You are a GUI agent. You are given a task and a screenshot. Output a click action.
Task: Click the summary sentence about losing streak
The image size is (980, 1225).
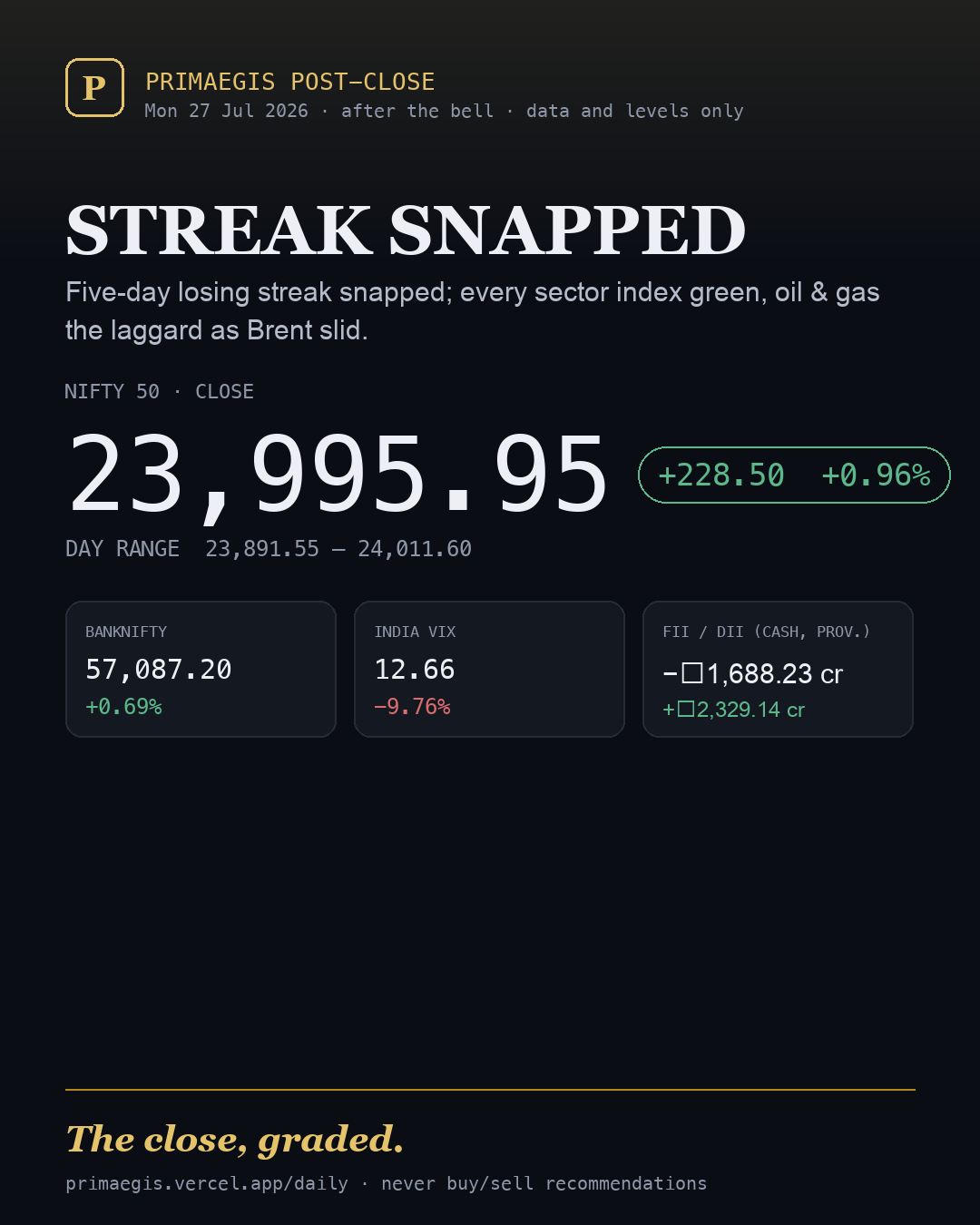click(x=473, y=310)
